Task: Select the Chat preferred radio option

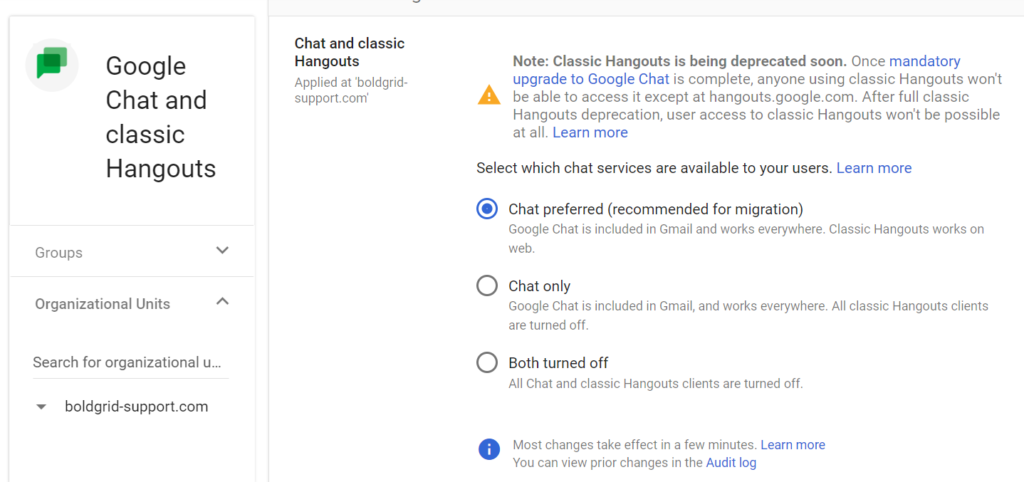Action: coord(487,209)
